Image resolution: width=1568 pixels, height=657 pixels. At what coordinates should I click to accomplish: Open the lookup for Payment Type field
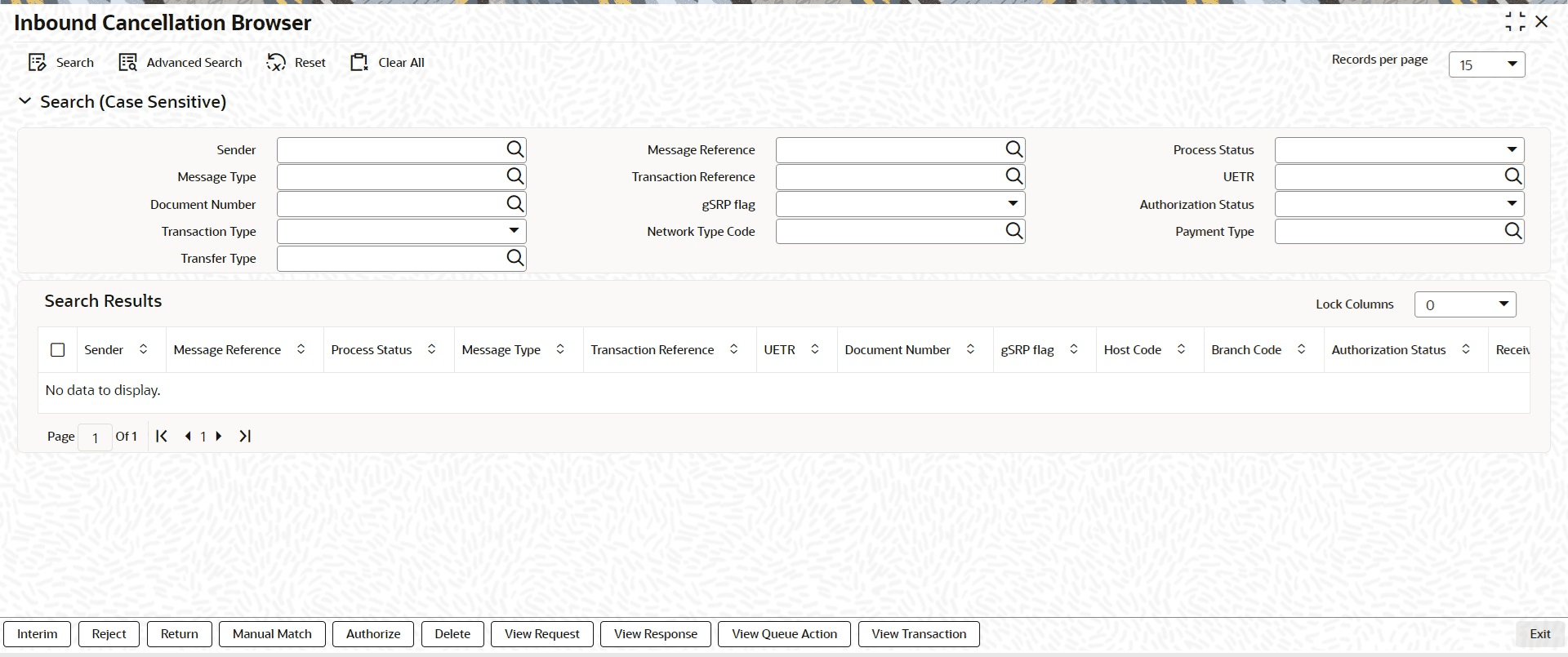(1512, 231)
